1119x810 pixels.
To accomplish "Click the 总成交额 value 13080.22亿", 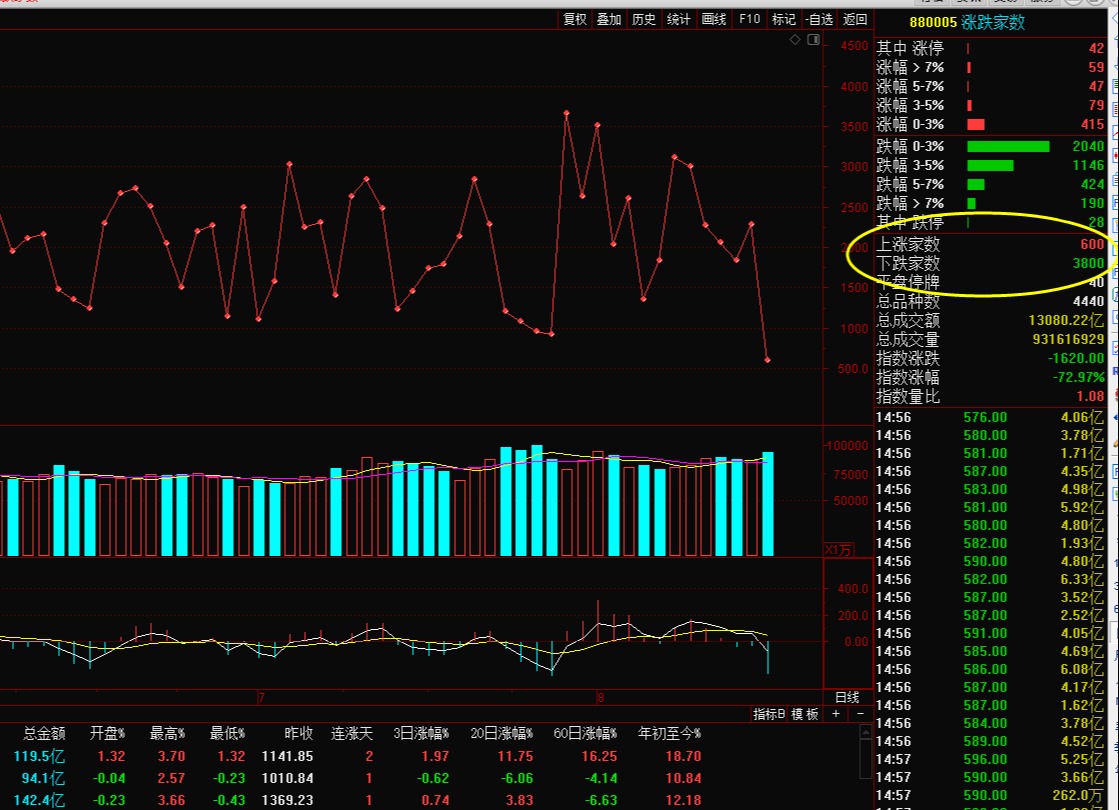I will [1066, 320].
